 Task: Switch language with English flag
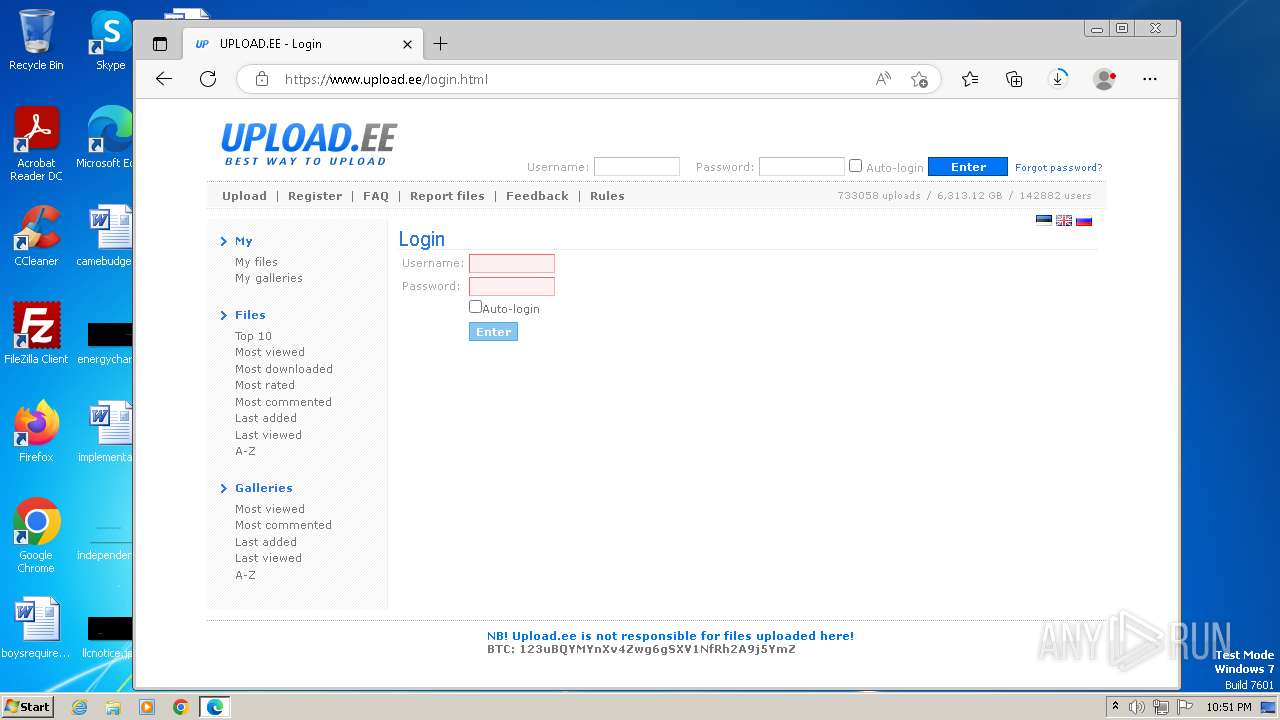[1064, 221]
